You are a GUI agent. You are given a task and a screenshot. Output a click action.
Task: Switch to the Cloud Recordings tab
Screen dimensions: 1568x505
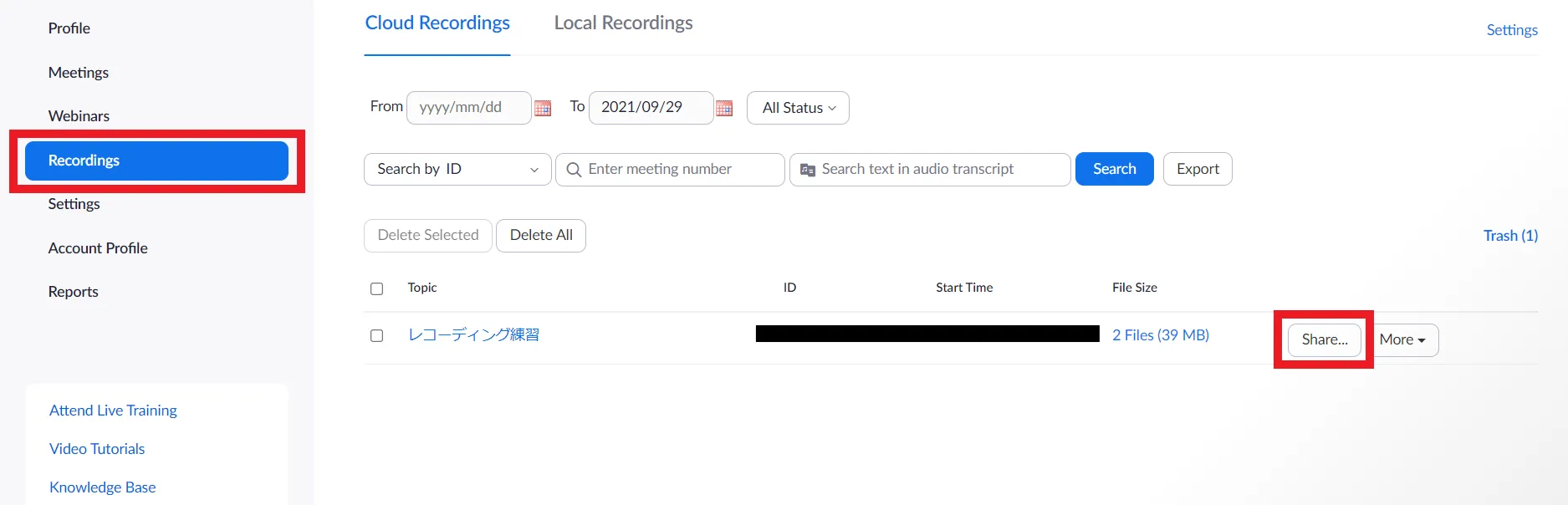coord(437,23)
